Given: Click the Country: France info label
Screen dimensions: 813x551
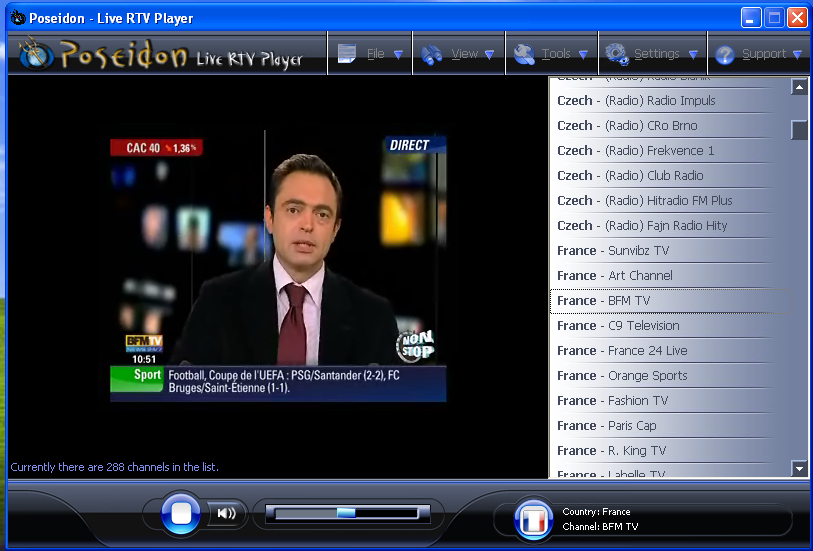Looking at the screenshot, I should click(596, 512).
